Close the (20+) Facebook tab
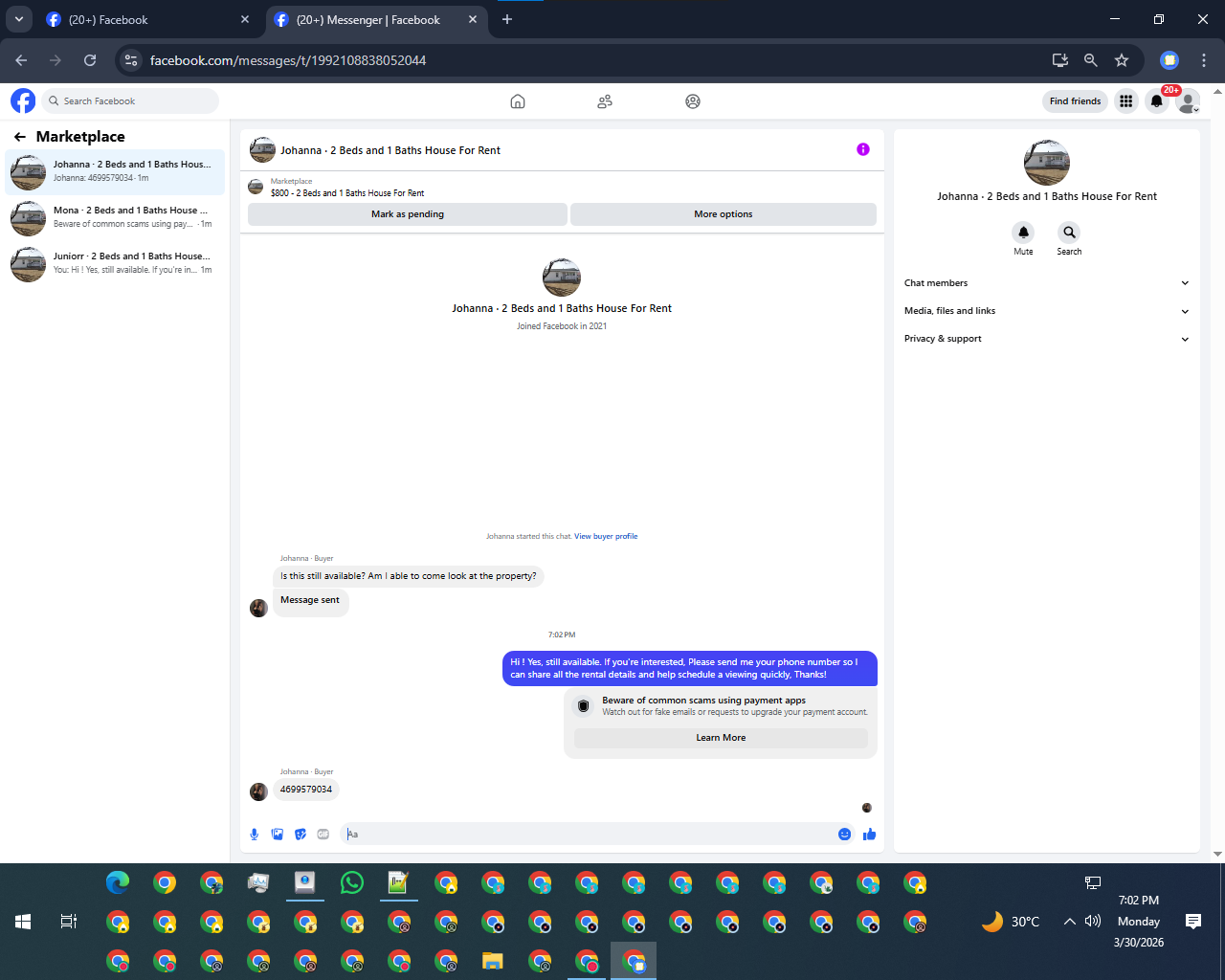This screenshot has height=980, width=1225. click(245, 19)
